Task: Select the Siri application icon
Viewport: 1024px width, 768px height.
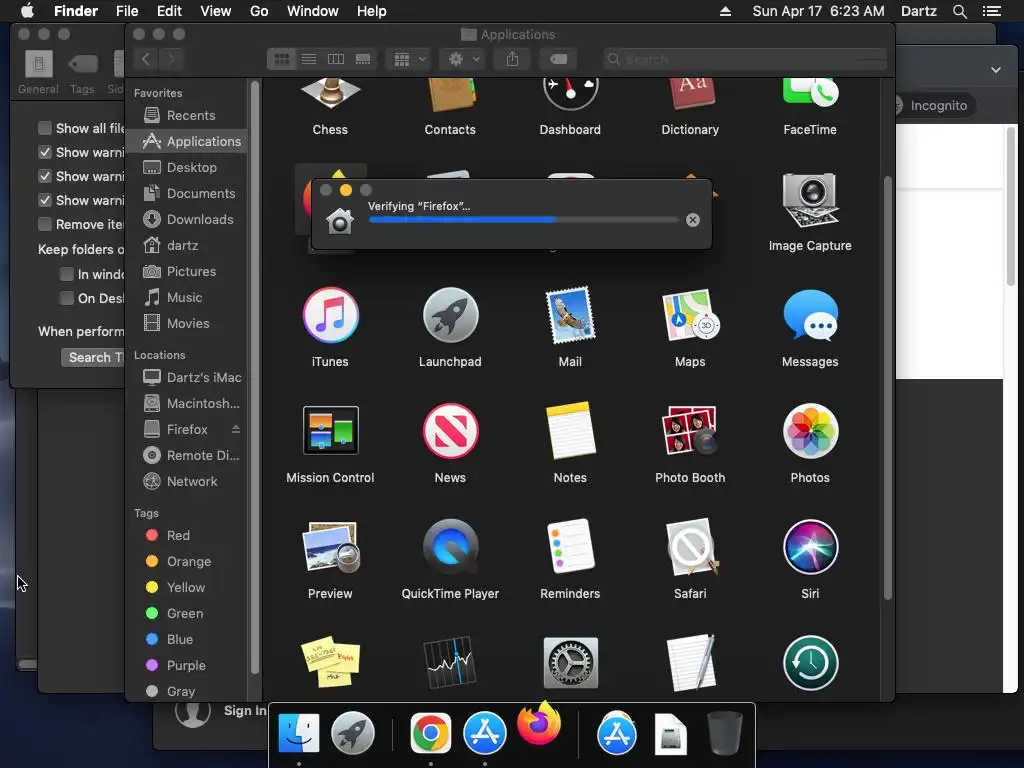Action: [x=810, y=547]
